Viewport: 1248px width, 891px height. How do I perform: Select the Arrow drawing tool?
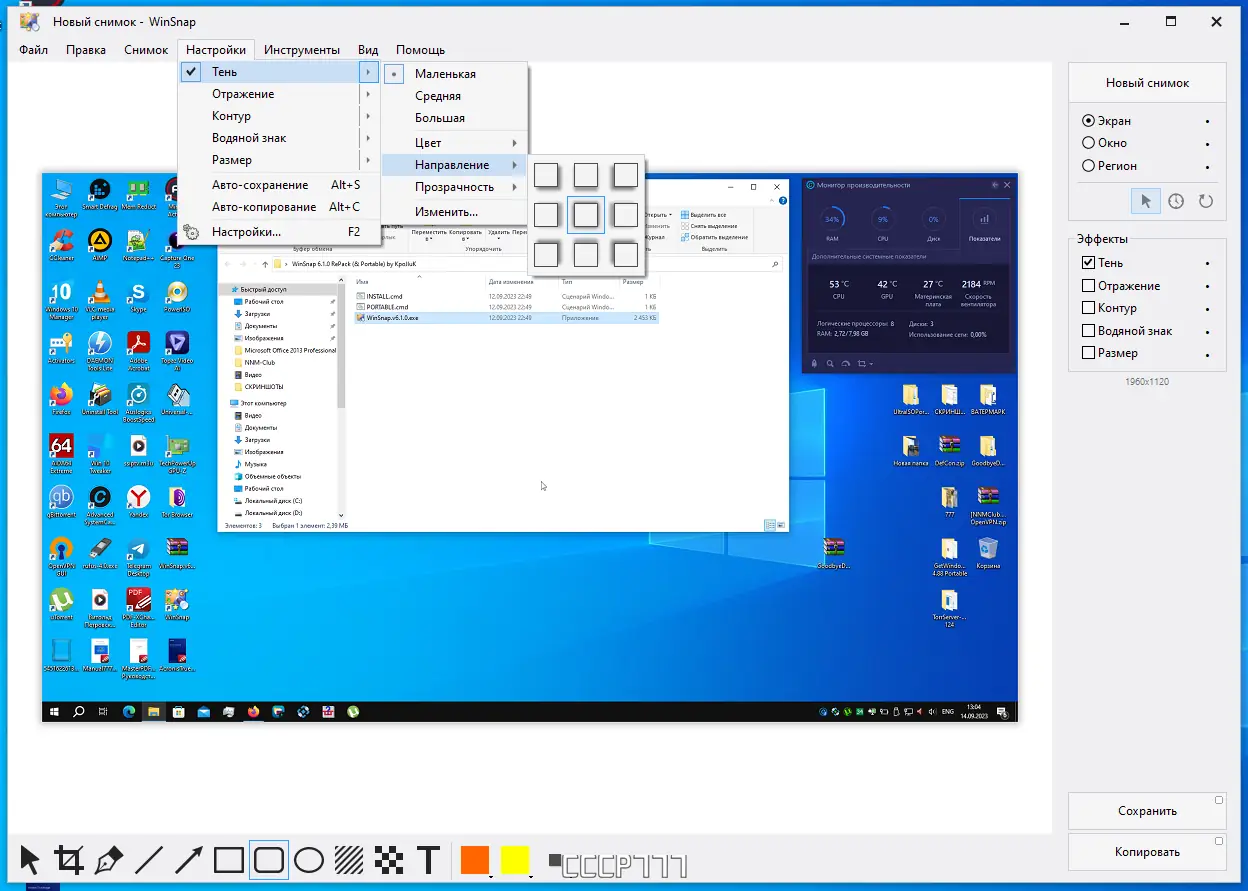(189, 860)
